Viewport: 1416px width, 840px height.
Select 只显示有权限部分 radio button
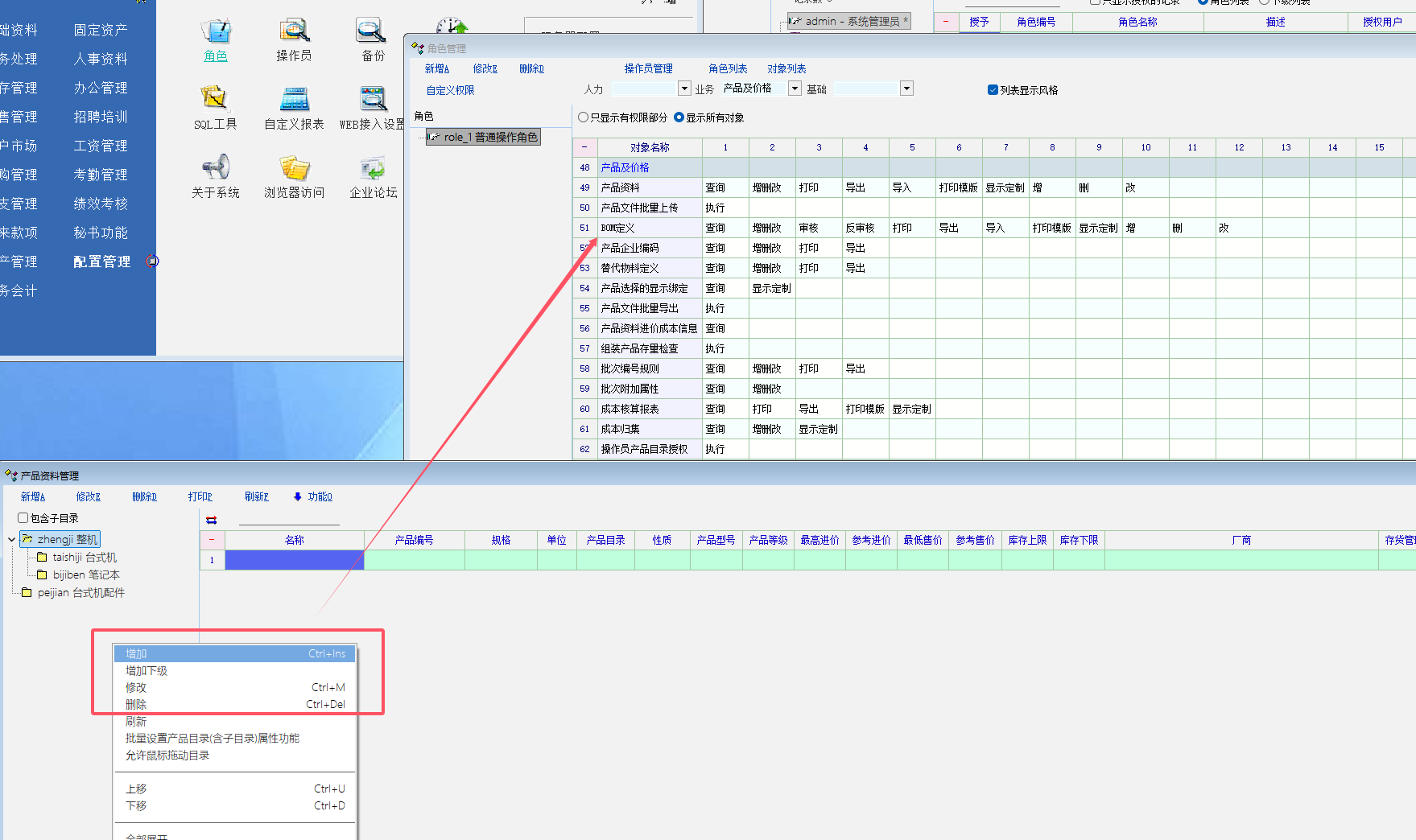[584, 117]
